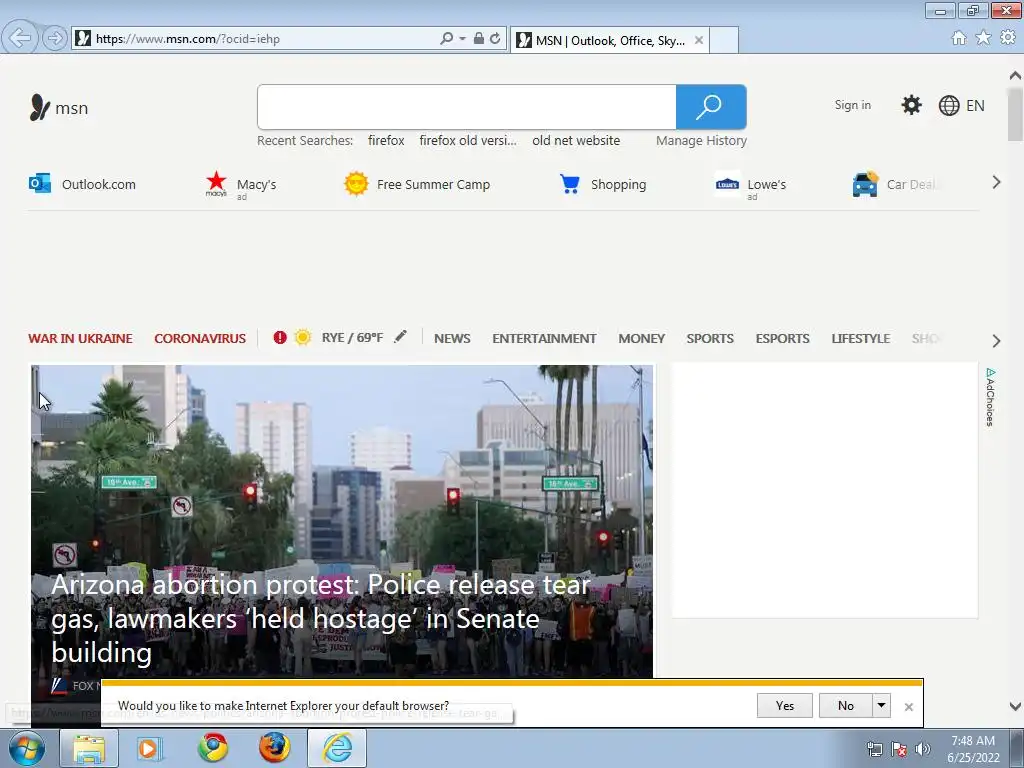This screenshot has width=1024, height=768.
Task: Refresh the page with reload icon
Action: coord(495,39)
